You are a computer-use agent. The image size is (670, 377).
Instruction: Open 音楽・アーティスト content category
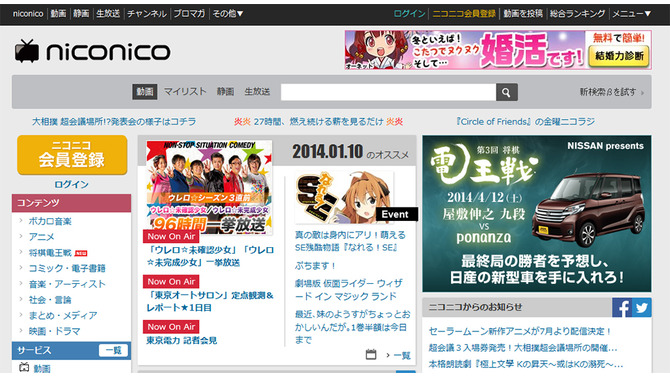tap(67, 284)
